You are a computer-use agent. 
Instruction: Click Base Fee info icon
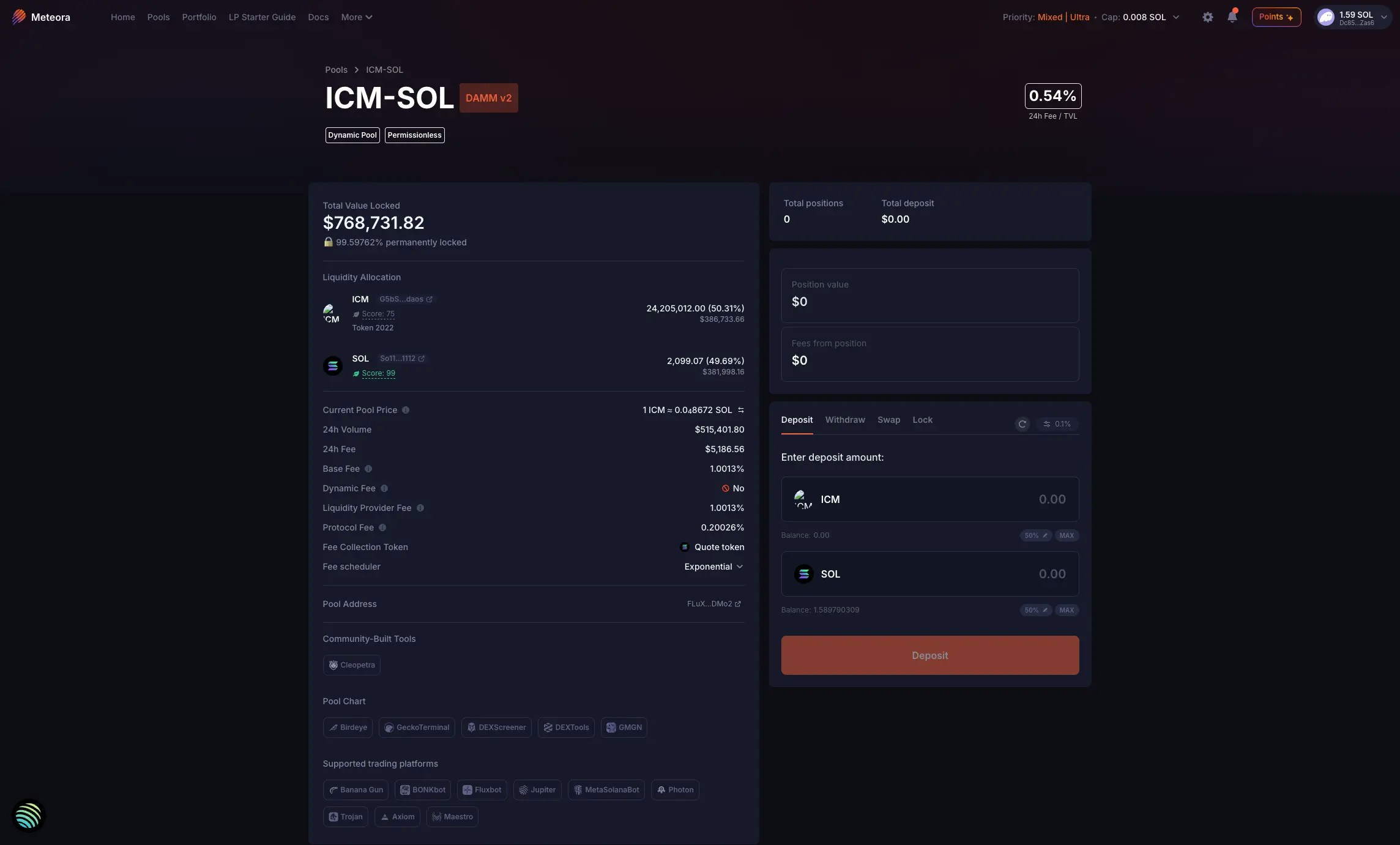(x=368, y=469)
